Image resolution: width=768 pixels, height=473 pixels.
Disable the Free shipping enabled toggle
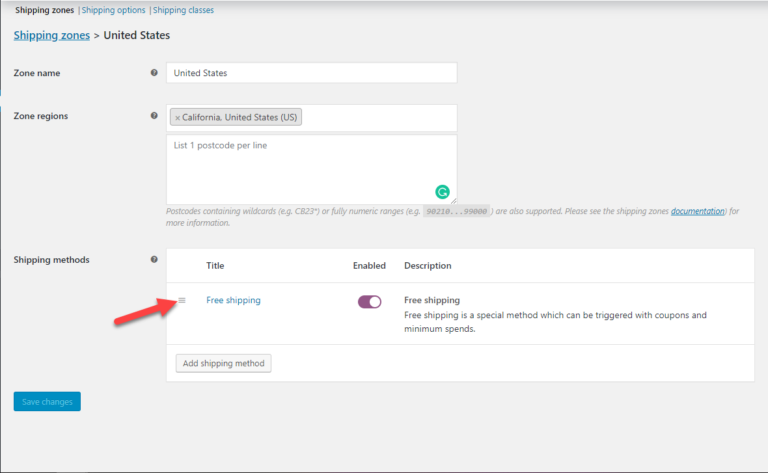tap(369, 301)
